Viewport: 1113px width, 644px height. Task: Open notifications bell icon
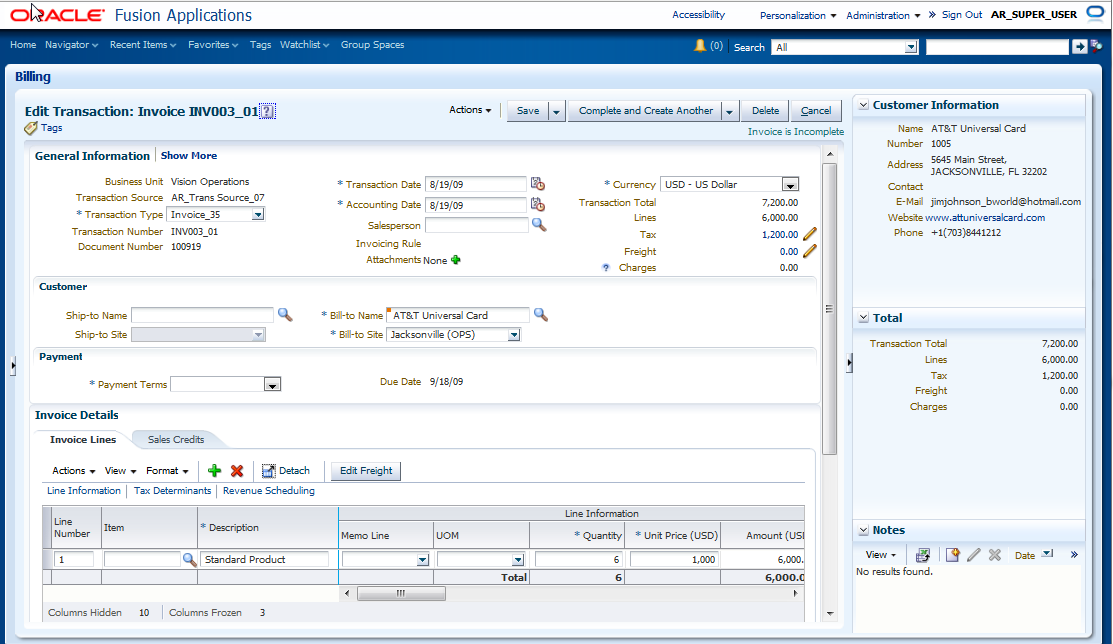coord(700,46)
